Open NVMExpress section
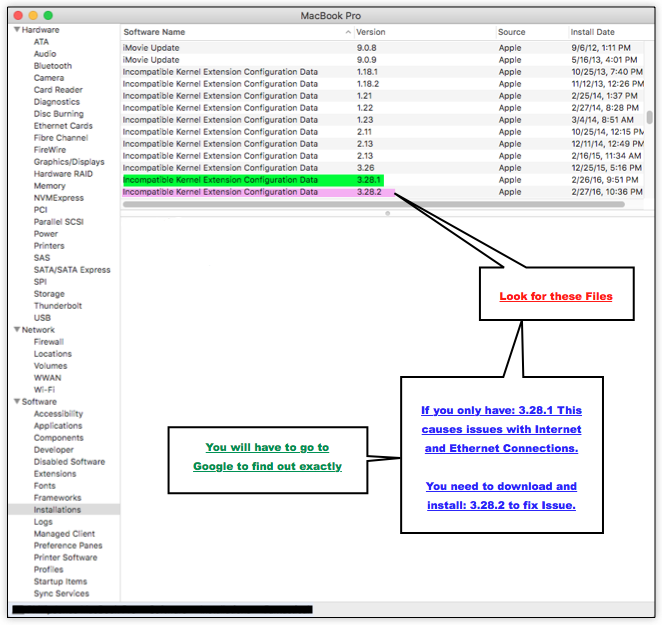This screenshot has height=625, width=662. pos(59,198)
